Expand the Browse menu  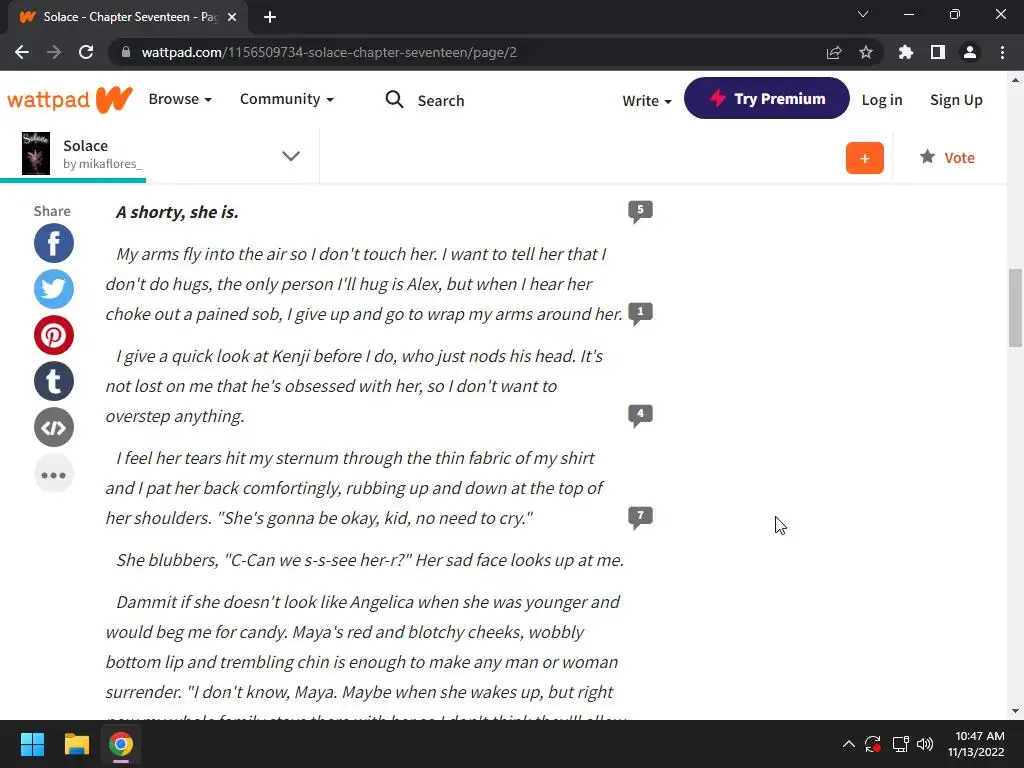click(180, 99)
